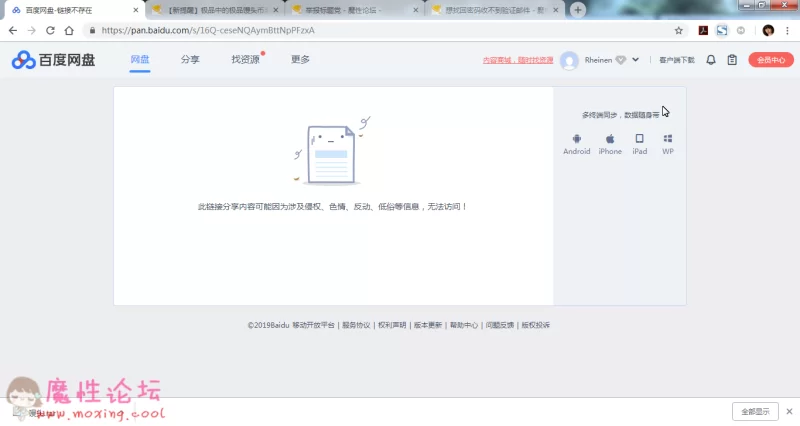Open a new browser tab
800x426 pixels.
(x=578, y=10)
